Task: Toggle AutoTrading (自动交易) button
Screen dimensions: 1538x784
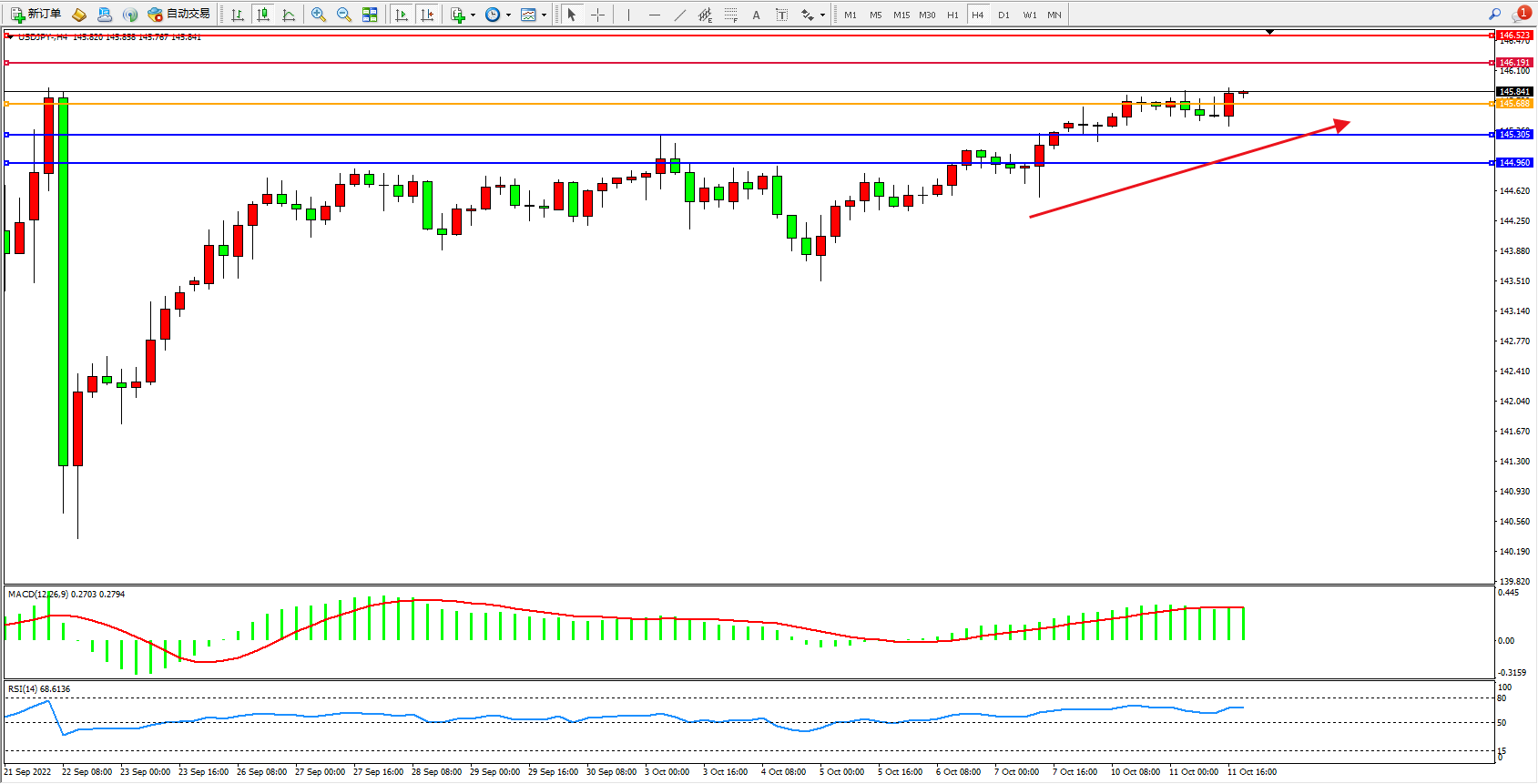Action: (x=179, y=15)
